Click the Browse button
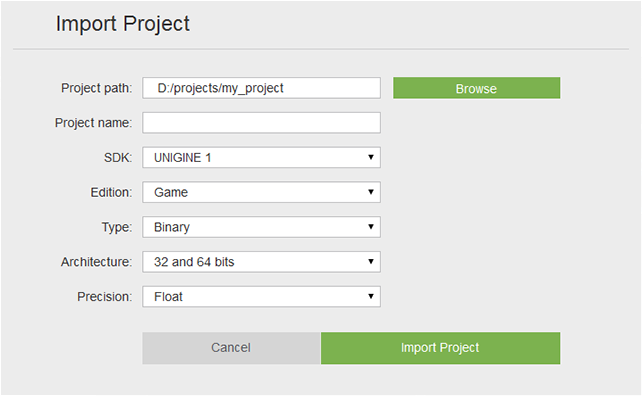The width and height of the screenshot is (642, 396). pos(477,88)
